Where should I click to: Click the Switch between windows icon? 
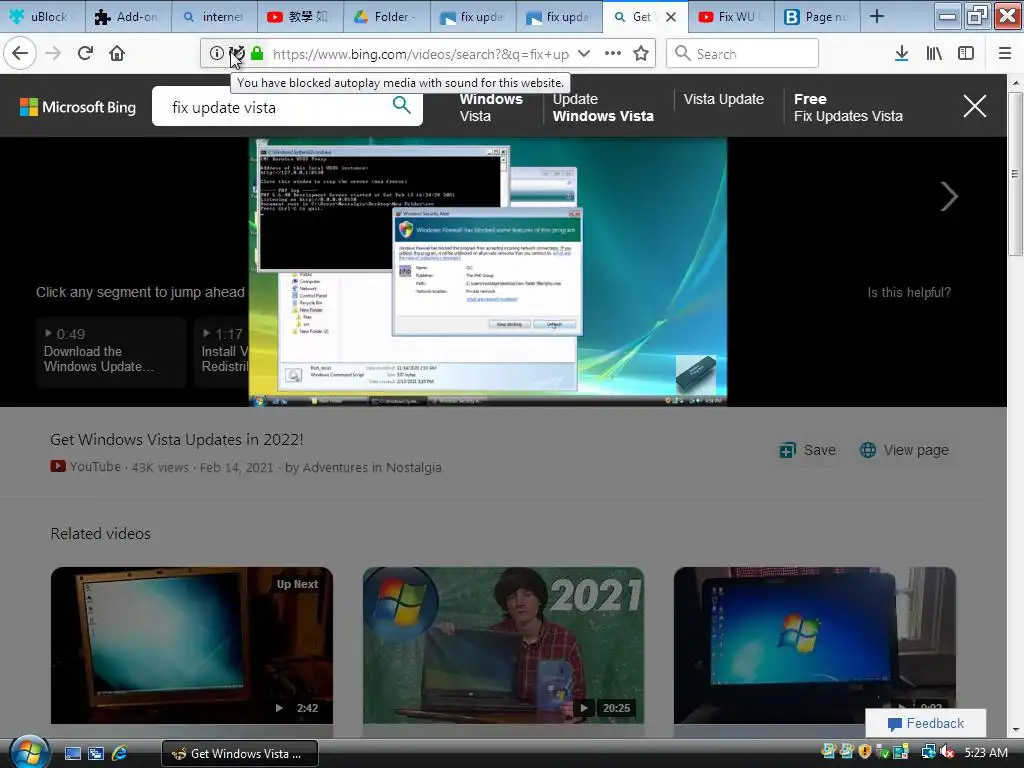(96, 753)
